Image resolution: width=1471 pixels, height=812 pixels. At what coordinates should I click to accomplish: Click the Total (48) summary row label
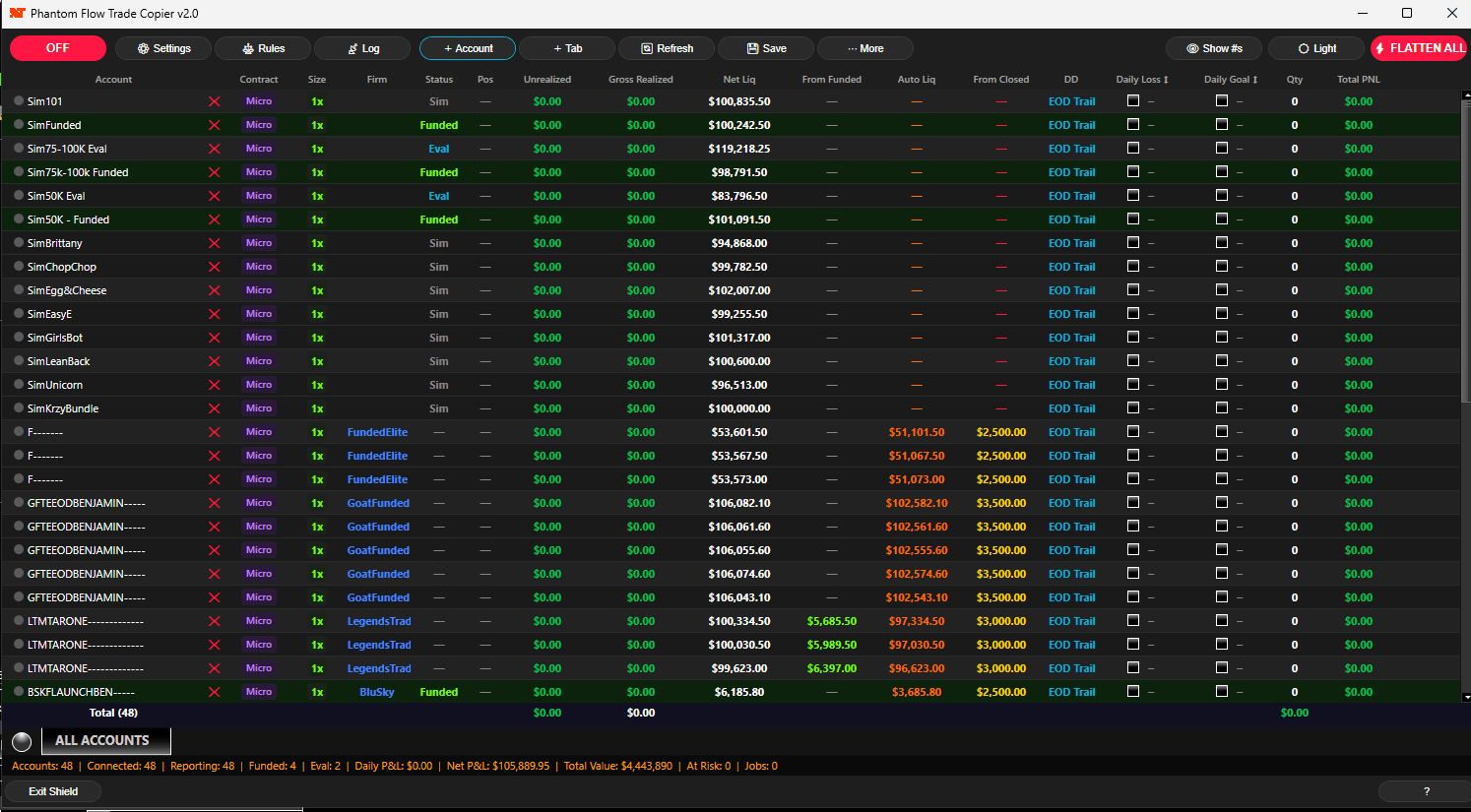click(x=113, y=713)
